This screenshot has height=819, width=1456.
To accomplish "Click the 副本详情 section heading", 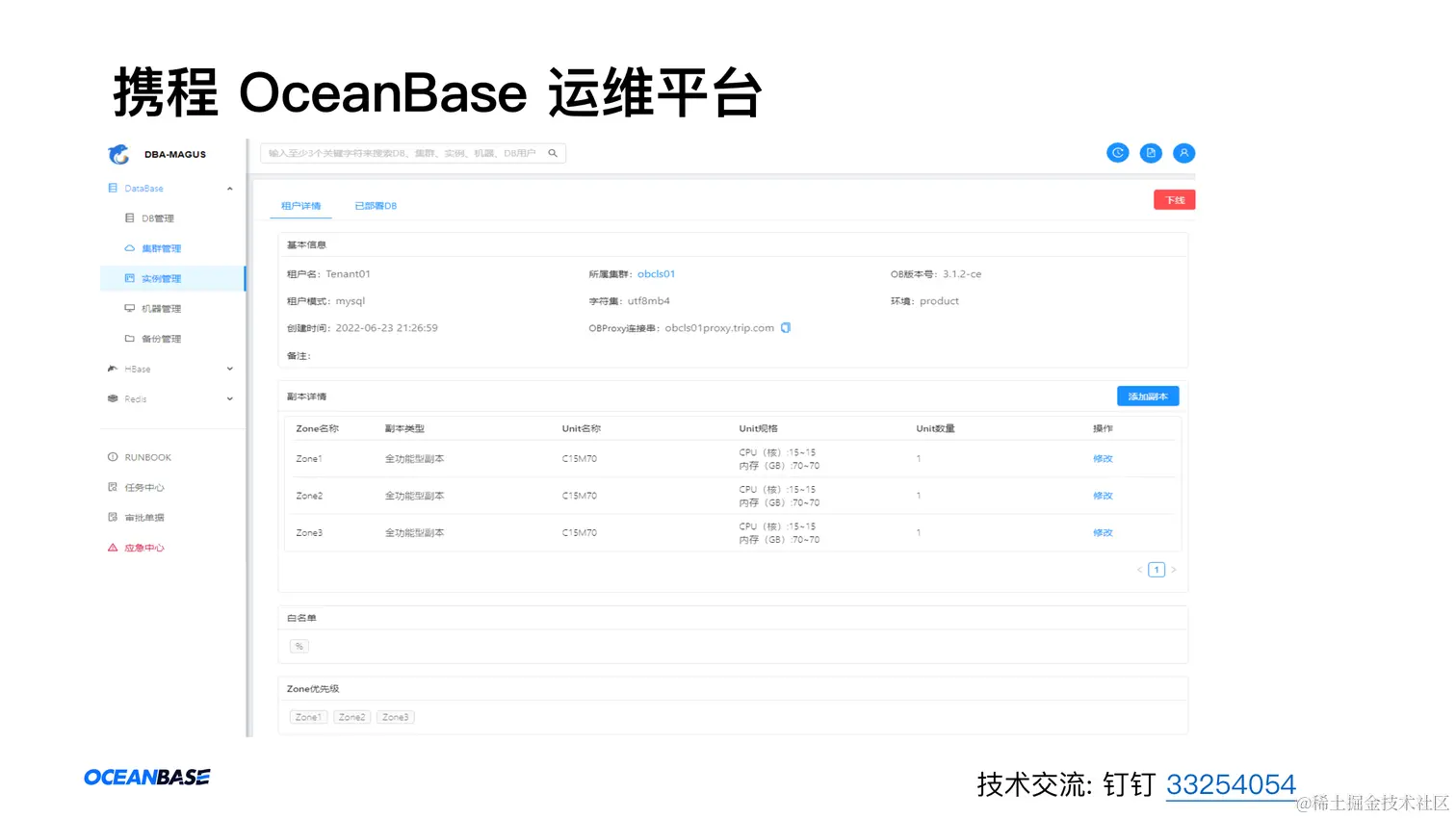I will tap(306, 397).
